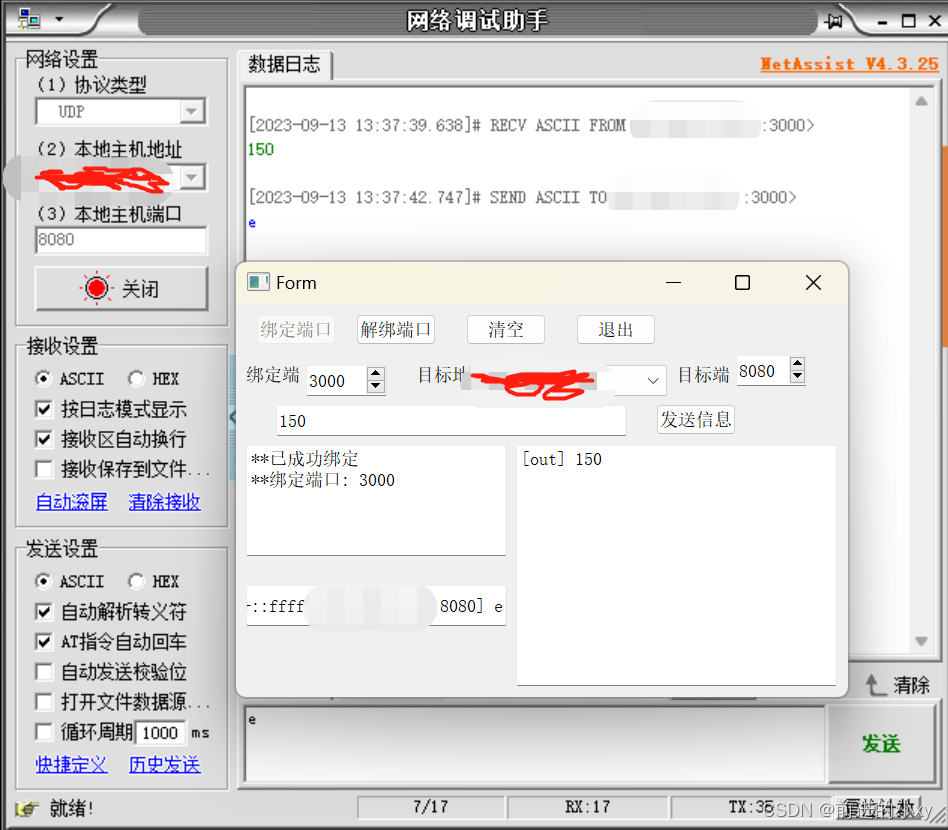Click the 就绪 status icon

[27, 808]
